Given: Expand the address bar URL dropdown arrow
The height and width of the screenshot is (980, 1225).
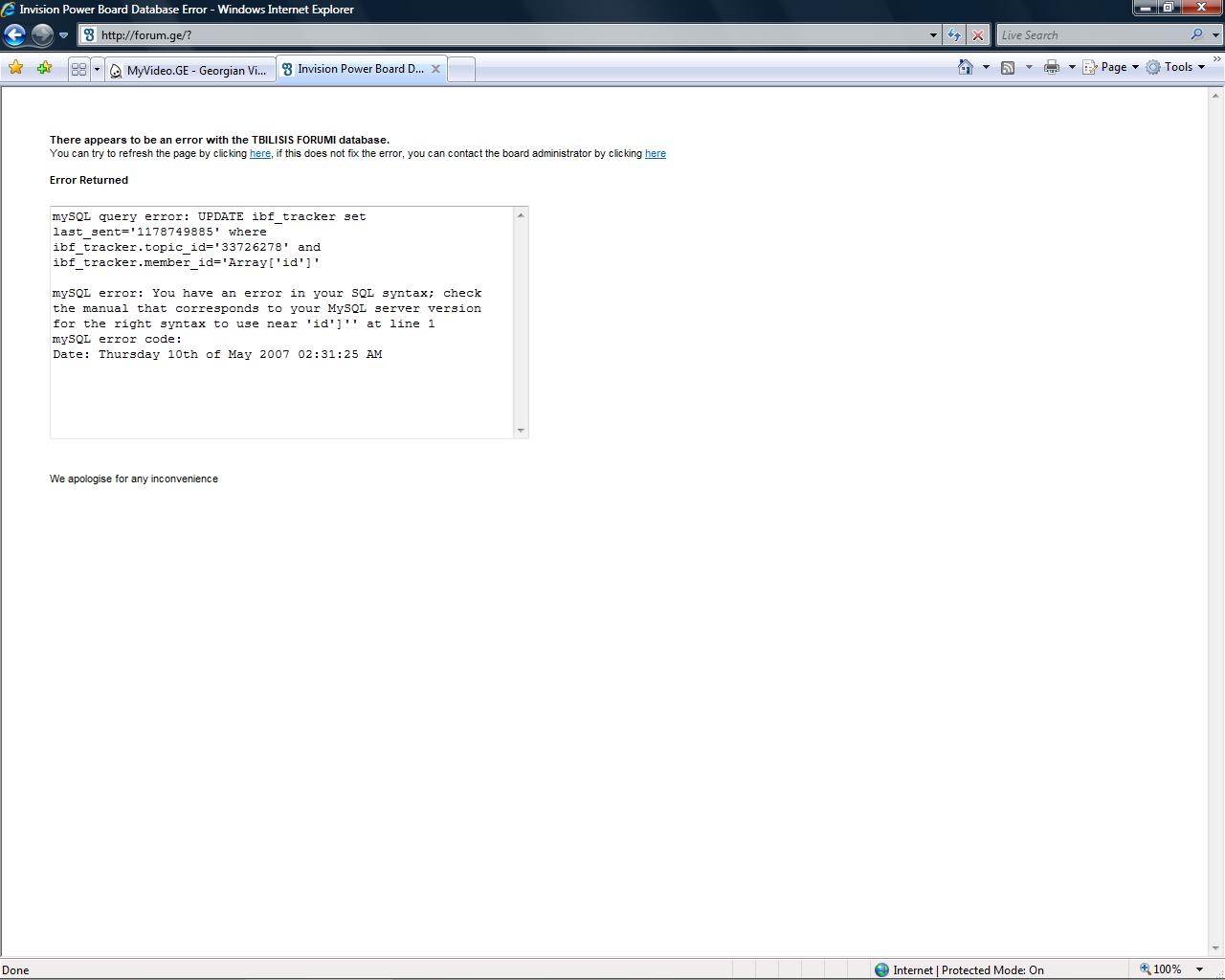Looking at the screenshot, I should (933, 35).
